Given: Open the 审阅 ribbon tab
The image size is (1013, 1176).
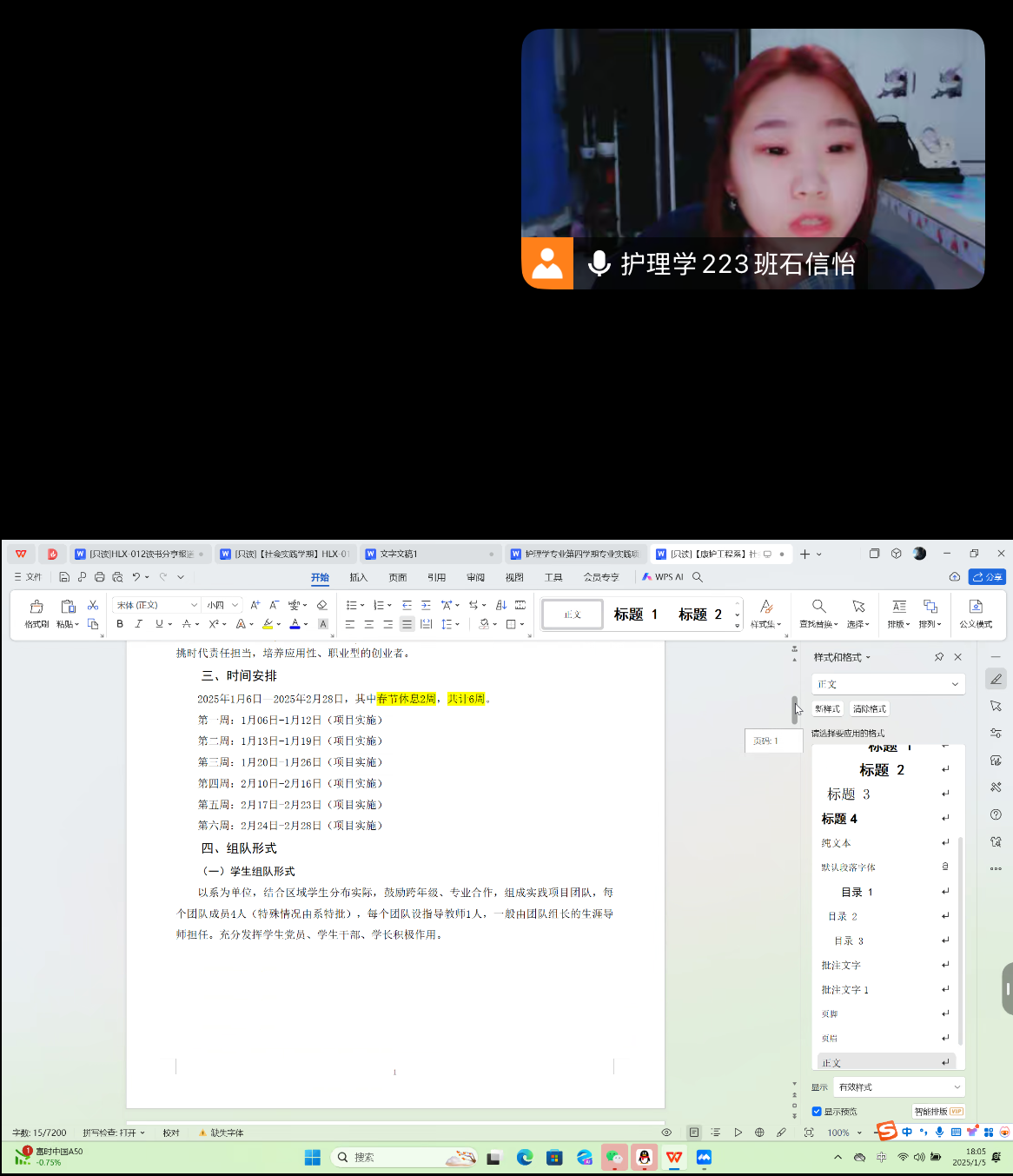Looking at the screenshot, I should [x=475, y=577].
